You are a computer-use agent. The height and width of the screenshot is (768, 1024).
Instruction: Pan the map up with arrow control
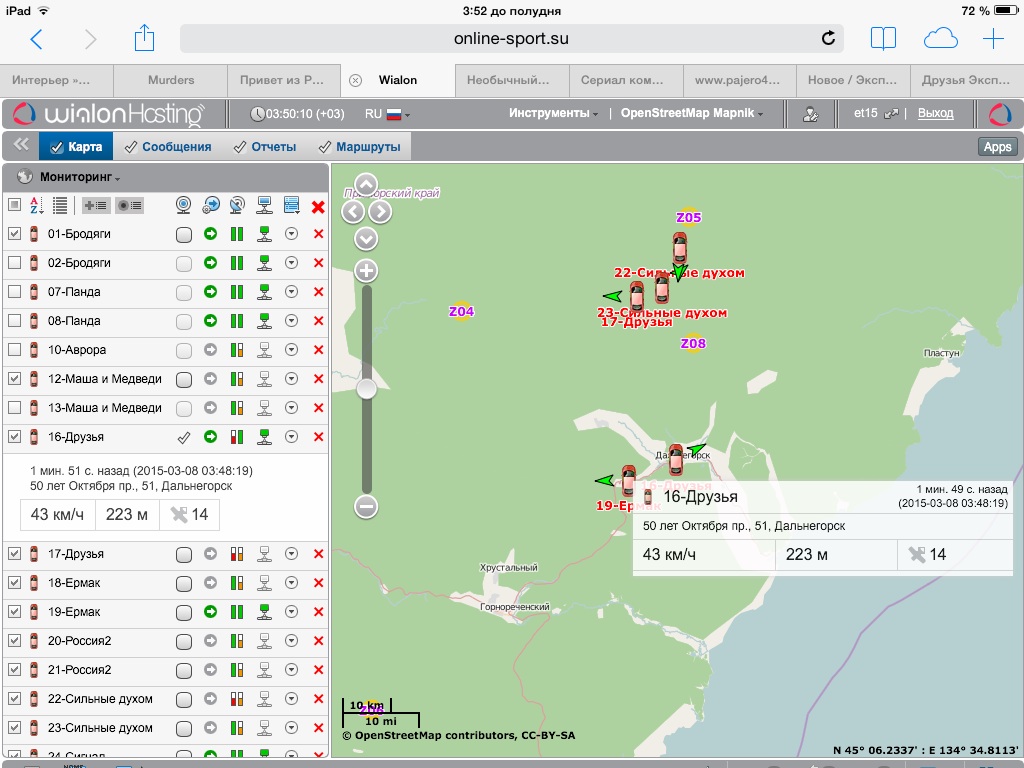point(366,186)
